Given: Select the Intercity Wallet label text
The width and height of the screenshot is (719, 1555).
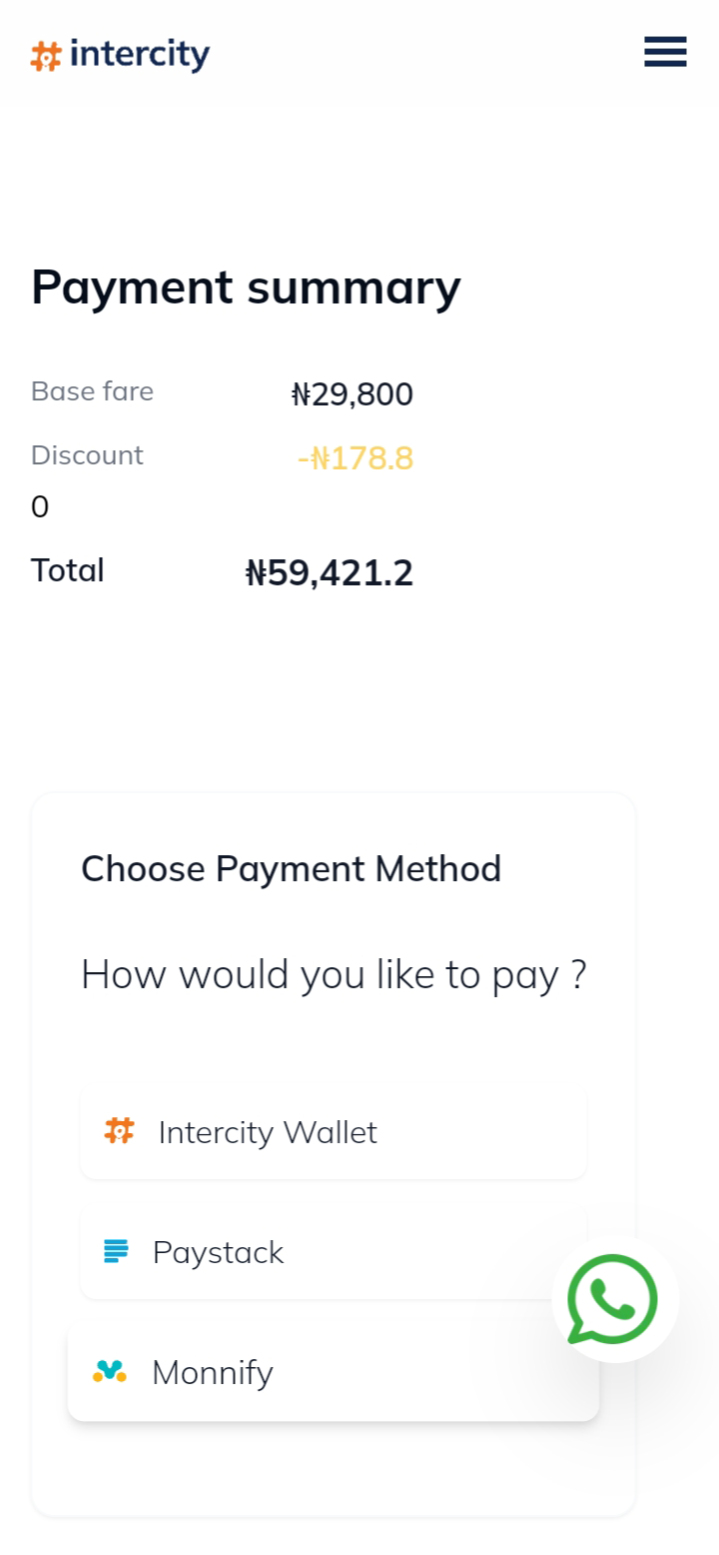Looking at the screenshot, I should point(267,1132).
